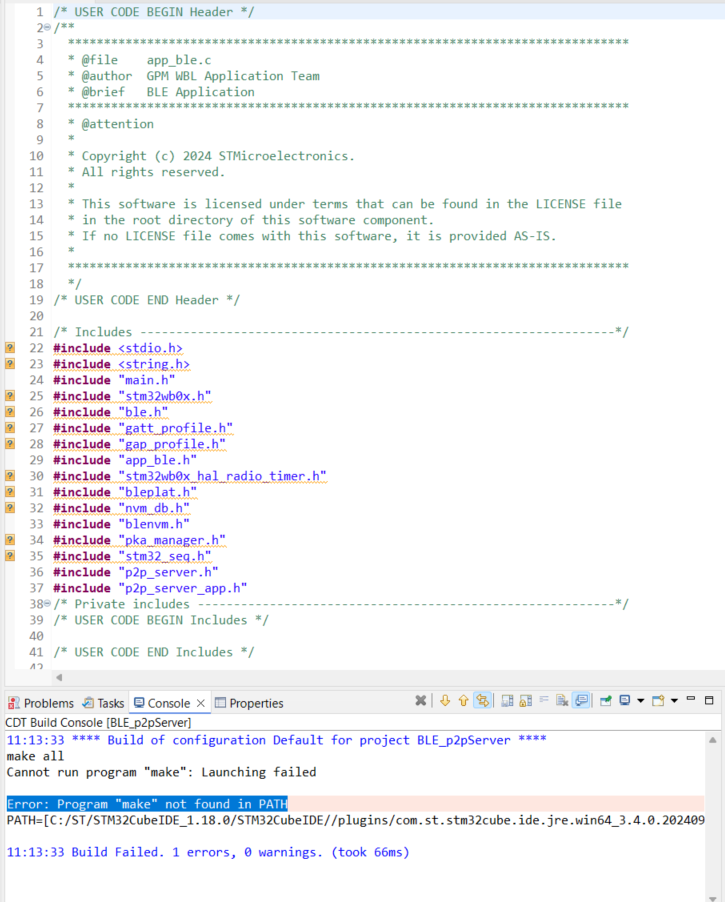
Task: Click console vertical scrollbar down arrow
Action: [713, 898]
